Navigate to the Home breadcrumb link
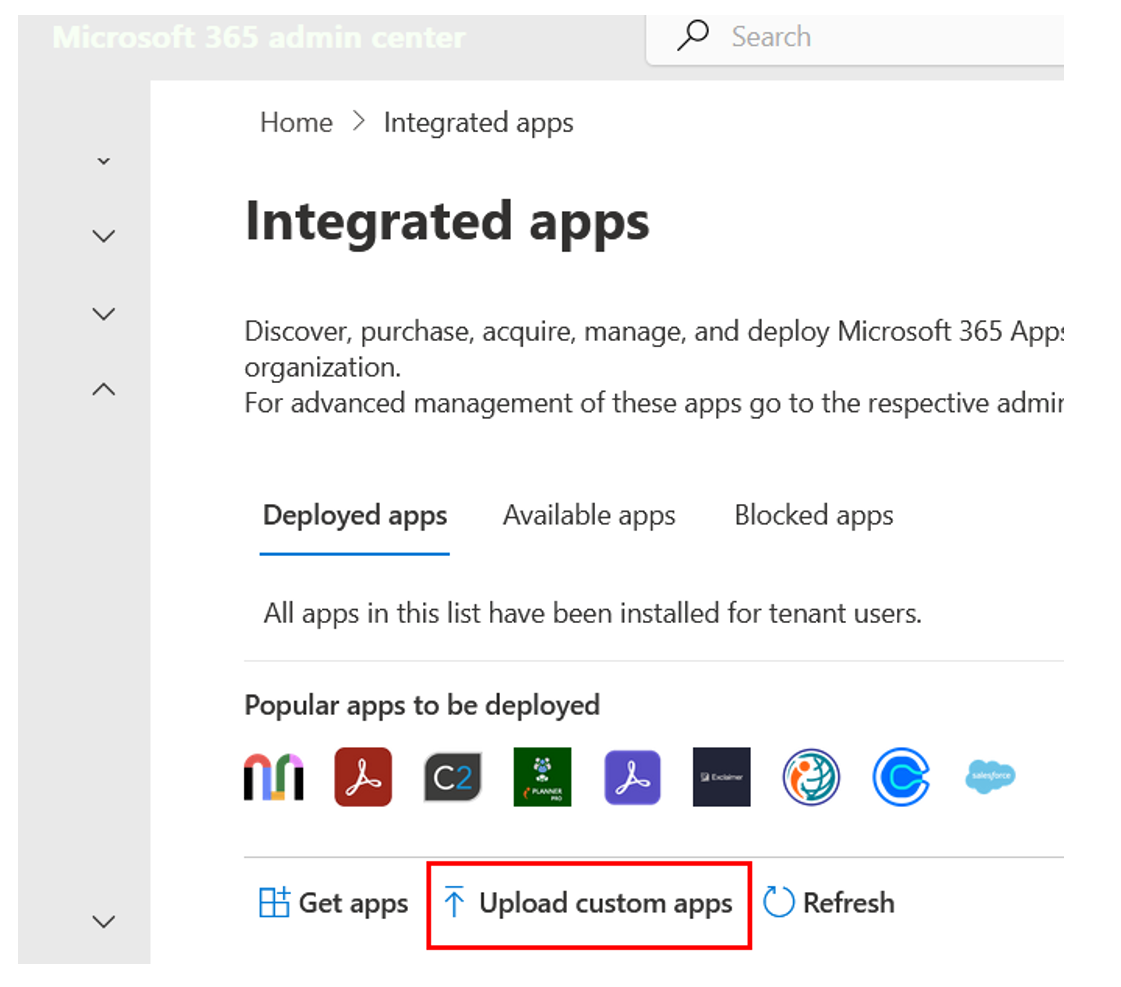This screenshot has width=1121, height=987. pyautogui.click(x=297, y=123)
